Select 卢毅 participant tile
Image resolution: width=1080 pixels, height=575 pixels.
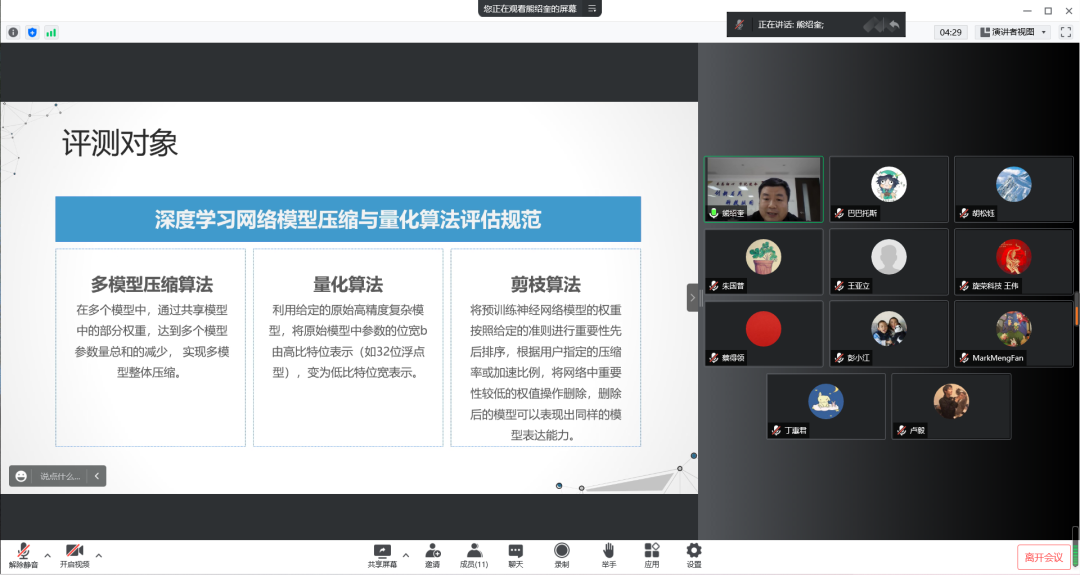pyautogui.click(x=951, y=406)
